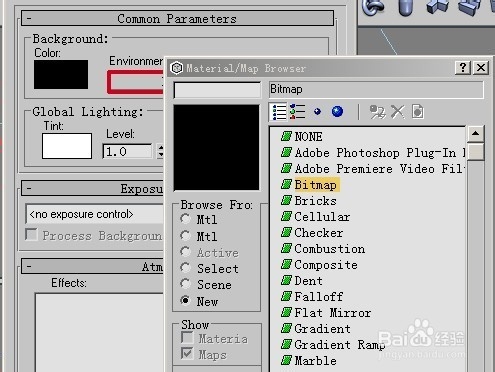Screen dimensions: 495x372
Task: Select Gradient Ramp in the map list
Action: (340, 345)
